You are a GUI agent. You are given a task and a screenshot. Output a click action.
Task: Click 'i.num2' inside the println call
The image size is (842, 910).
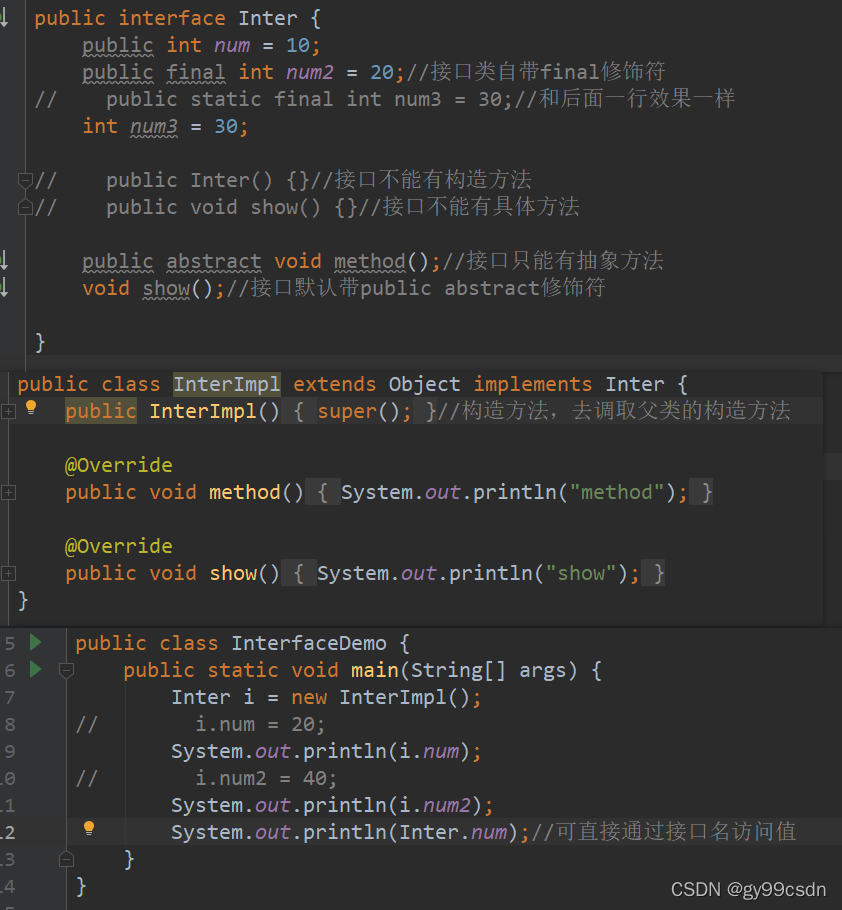coord(435,805)
